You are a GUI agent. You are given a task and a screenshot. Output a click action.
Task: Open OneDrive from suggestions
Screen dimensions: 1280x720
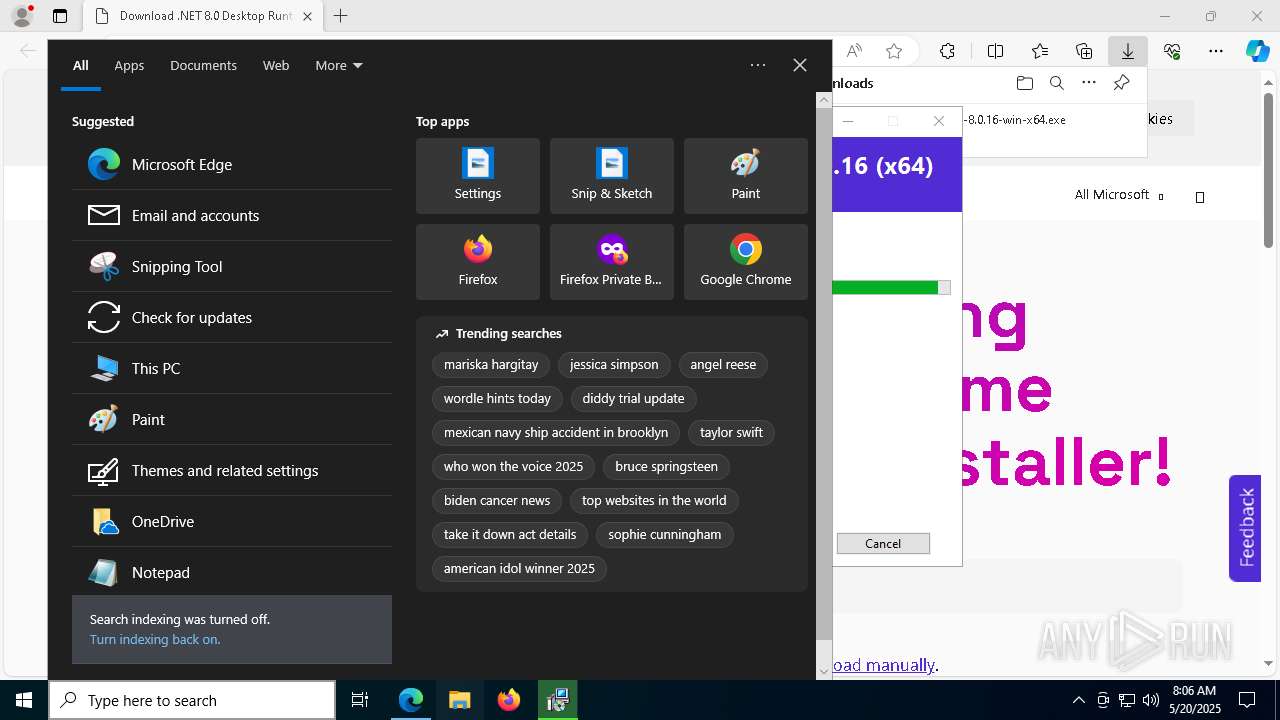coord(232,521)
